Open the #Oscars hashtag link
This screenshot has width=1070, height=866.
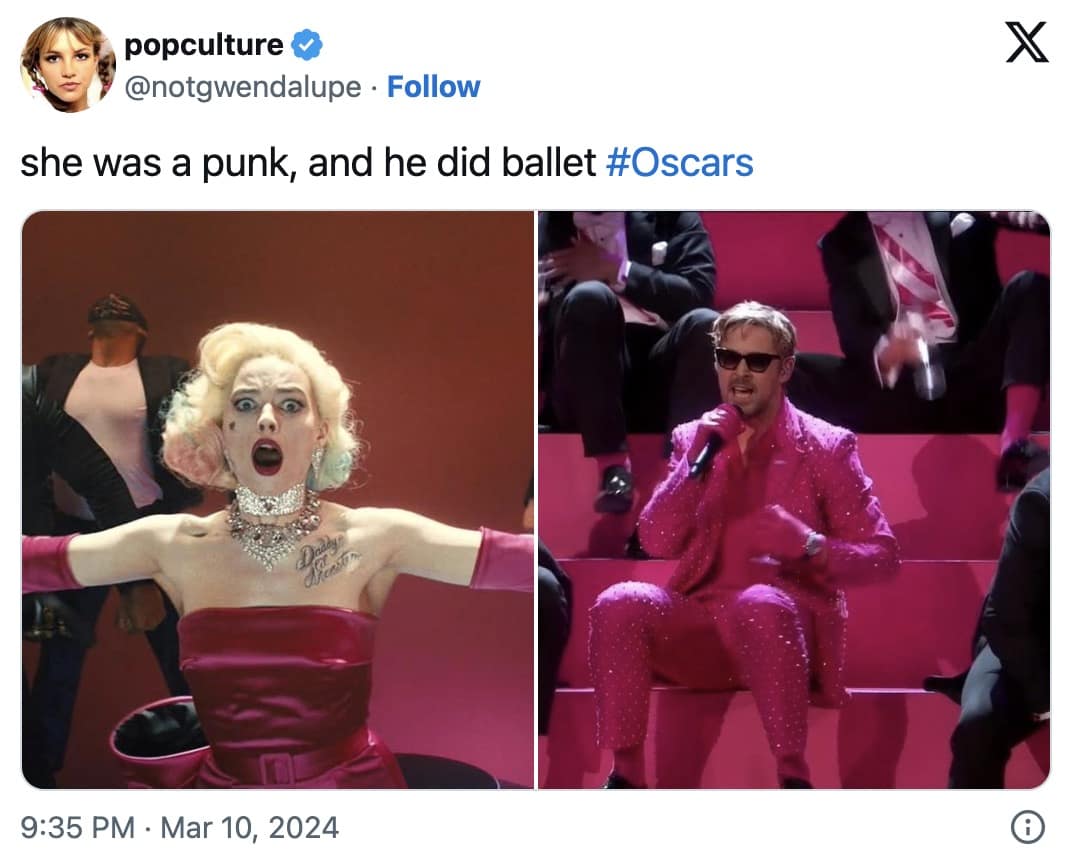click(x=680, y=163)
